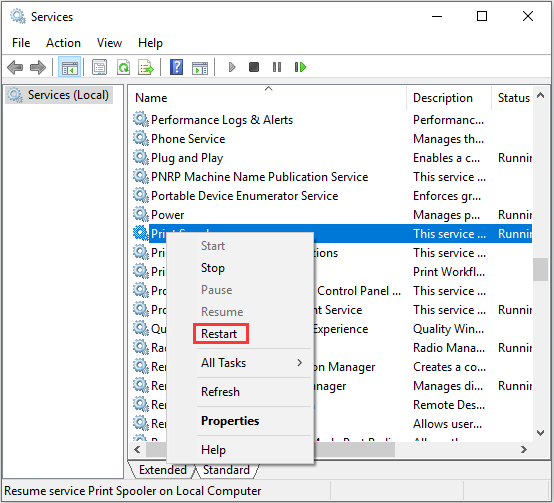This screenshot has height=503, width=554.
Task: Open the Properties toolbar icon
Action: click(100, 67)
